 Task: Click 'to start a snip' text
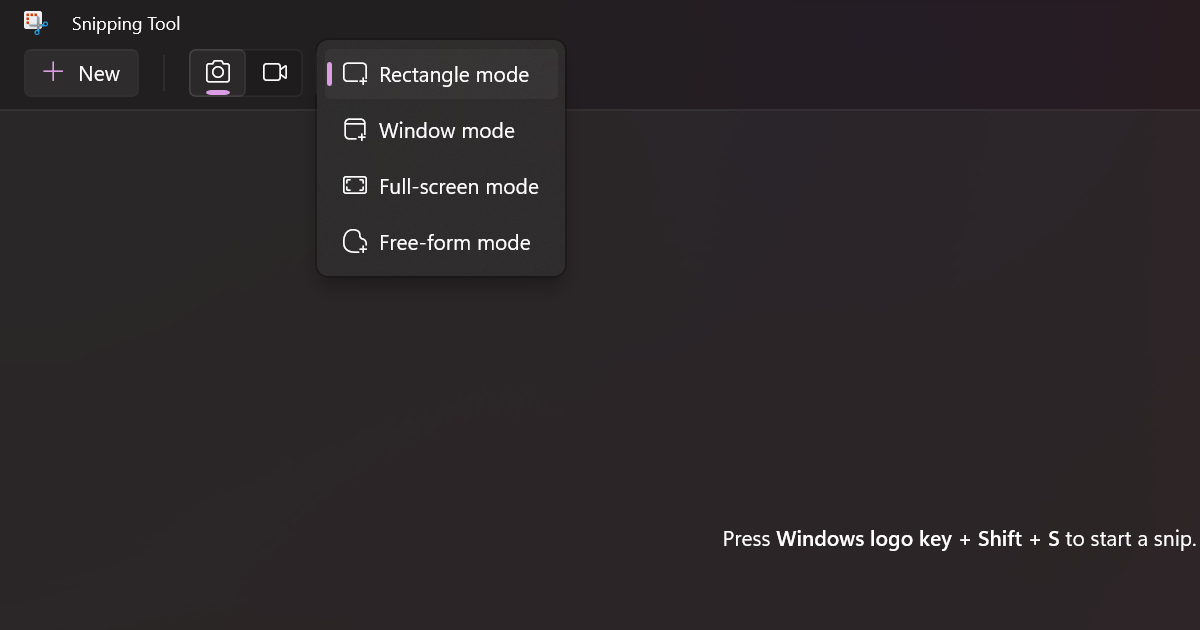pos(1130,539)
